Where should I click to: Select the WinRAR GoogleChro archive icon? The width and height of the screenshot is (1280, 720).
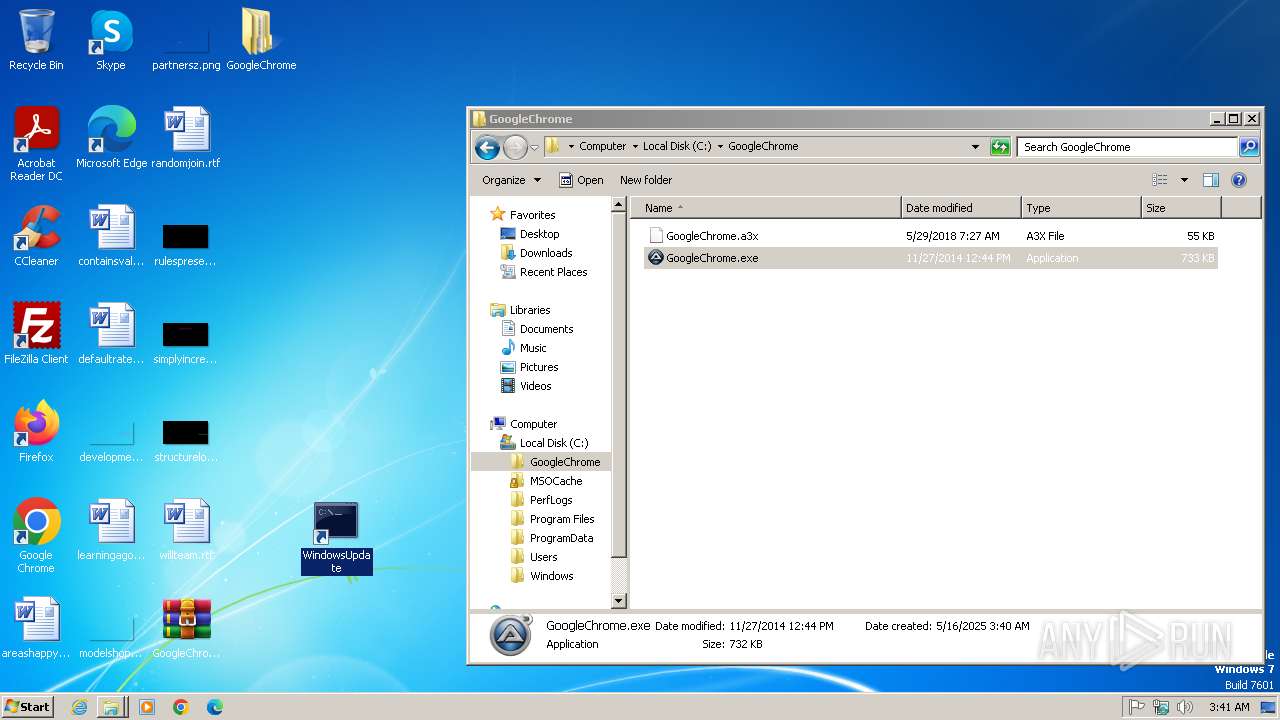tap(186, 628)
